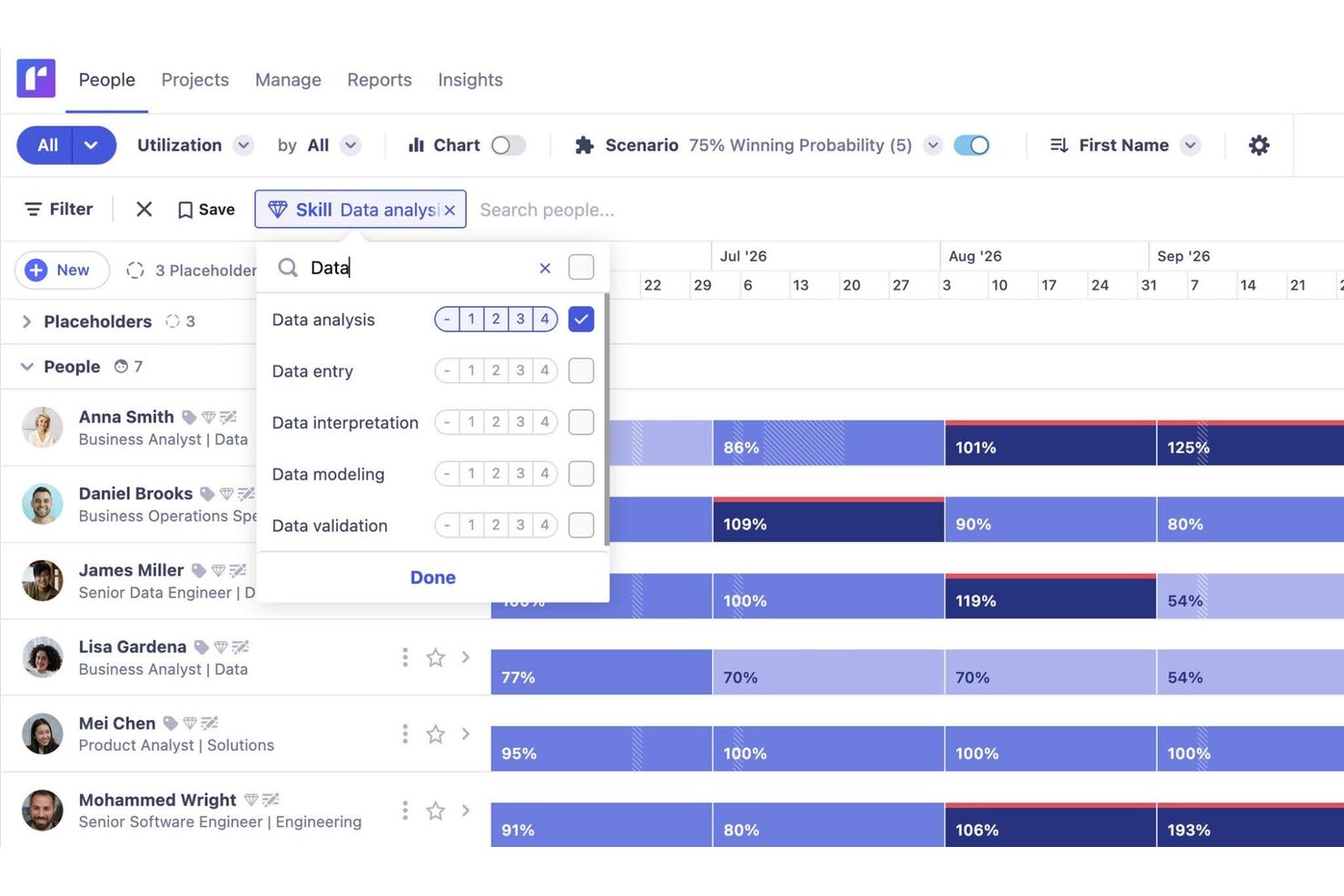This screenshot has width=1344, height=896.
Task: Click Anna Smith's avatar
Action: coord(43,428)
